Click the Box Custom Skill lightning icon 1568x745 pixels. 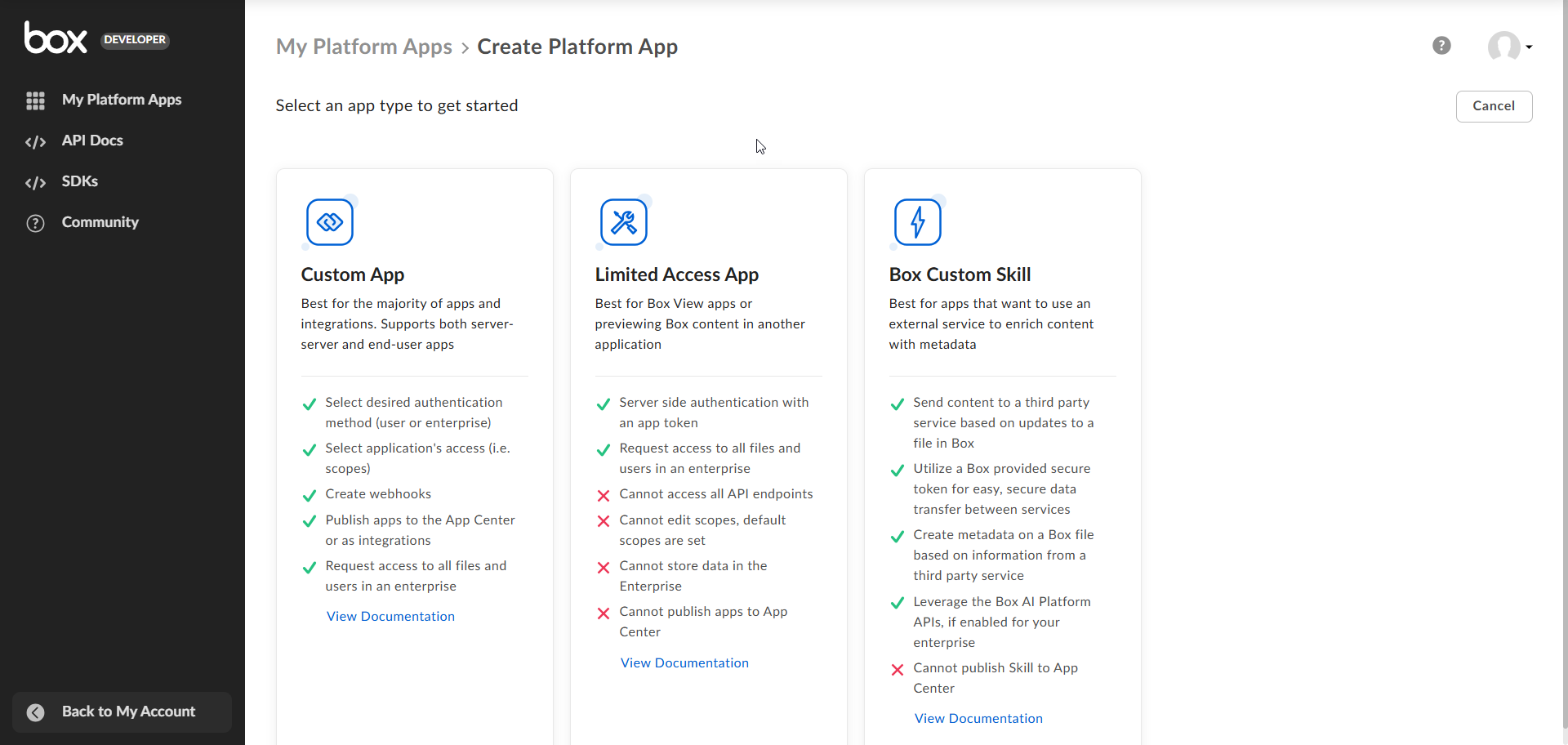click(917, 222)
